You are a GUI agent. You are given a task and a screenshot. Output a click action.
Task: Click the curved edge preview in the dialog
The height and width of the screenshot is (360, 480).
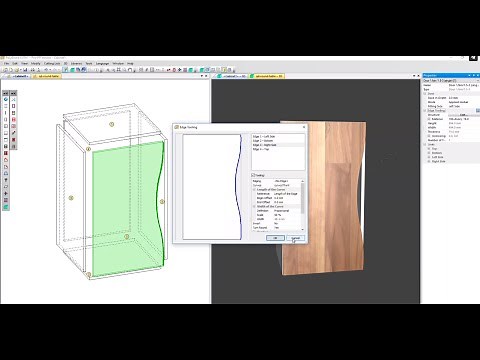239,187
